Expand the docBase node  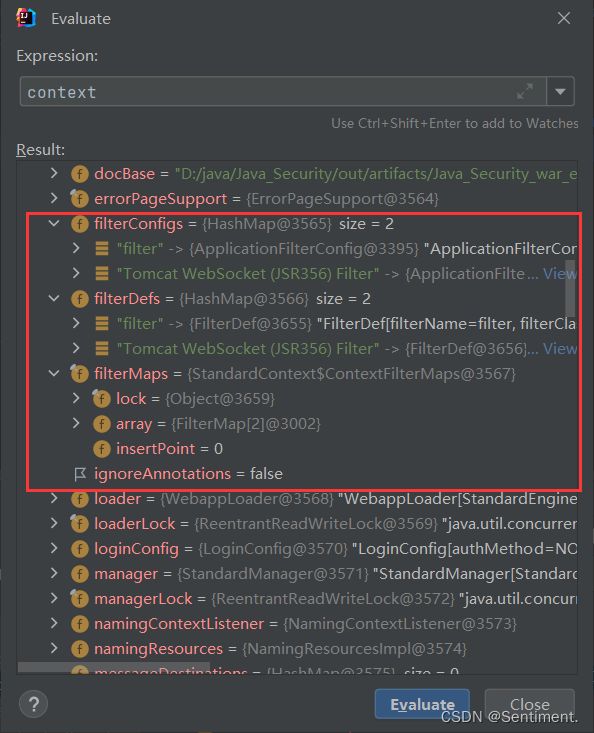tap(54, 173)
